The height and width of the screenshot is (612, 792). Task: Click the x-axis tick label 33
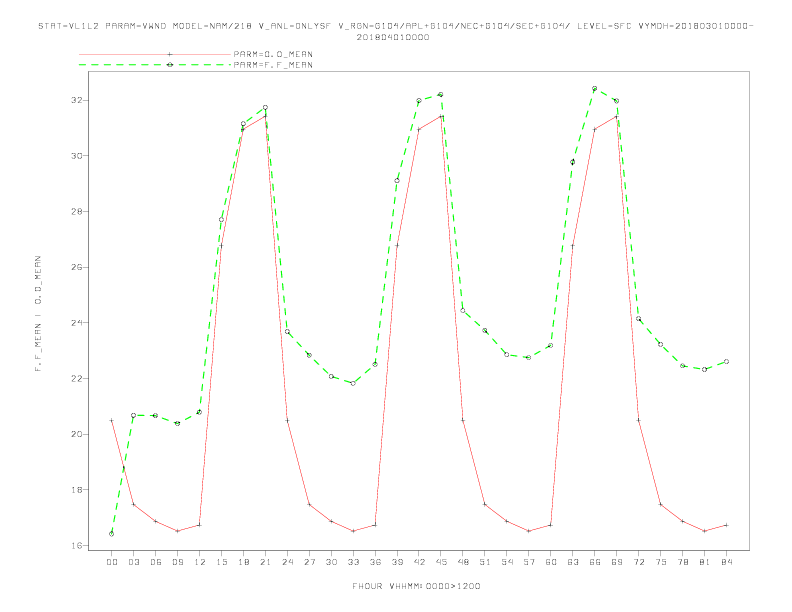click(x=353, y=562)
